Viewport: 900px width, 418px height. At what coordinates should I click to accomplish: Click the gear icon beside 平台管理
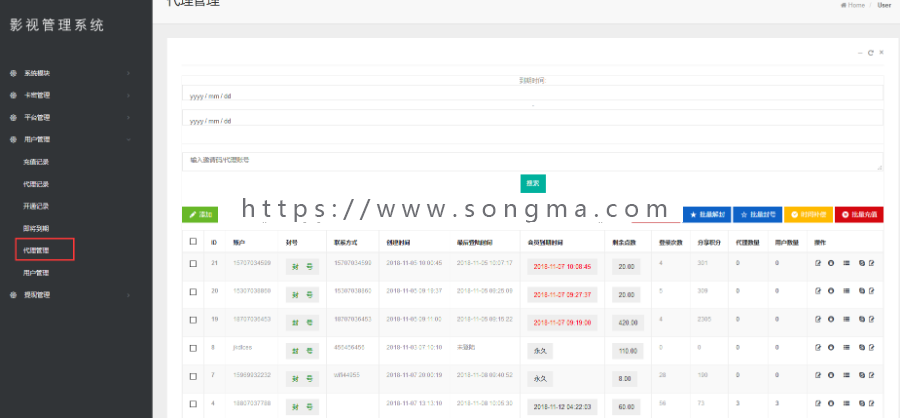(x=13, y=117)
